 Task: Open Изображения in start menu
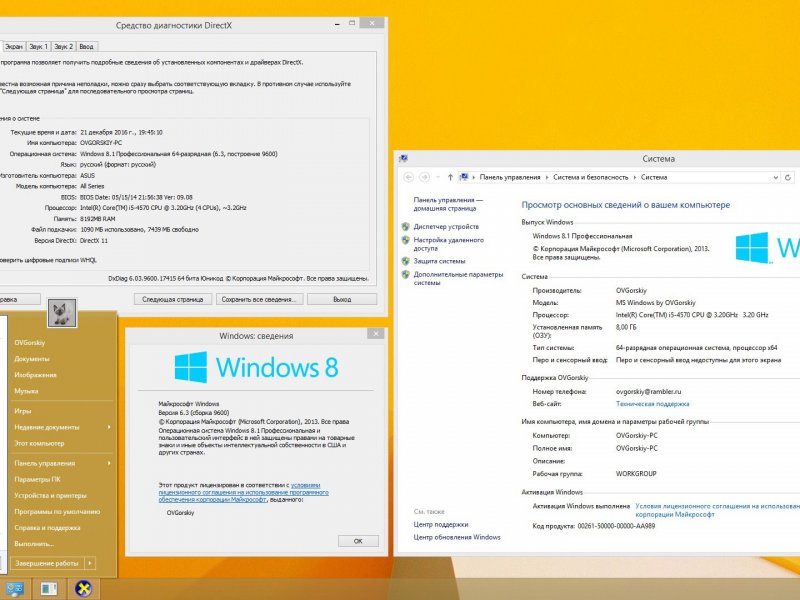click(35, 375)
